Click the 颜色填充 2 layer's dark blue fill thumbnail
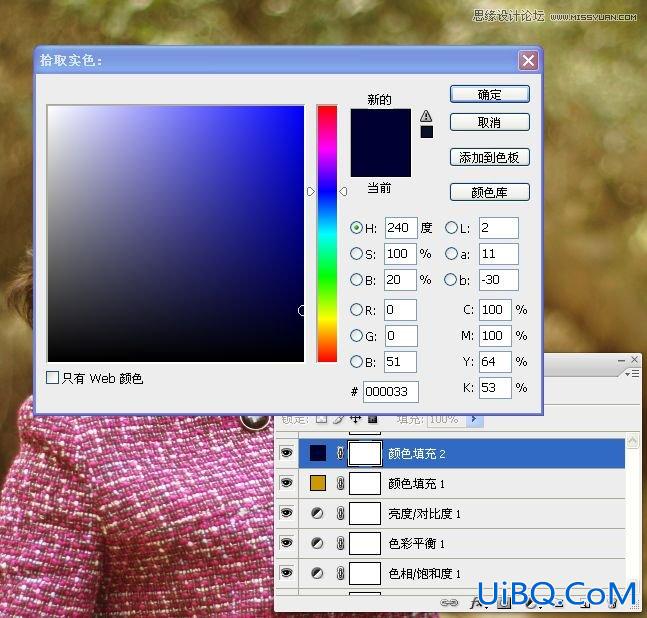This screenshot has height=618, width=647. point(318,453)
